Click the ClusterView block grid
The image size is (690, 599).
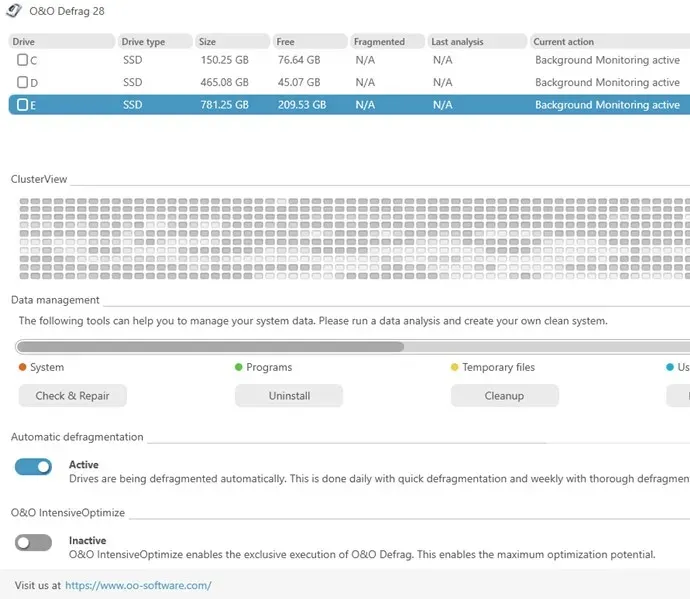(x=354, y=238)
